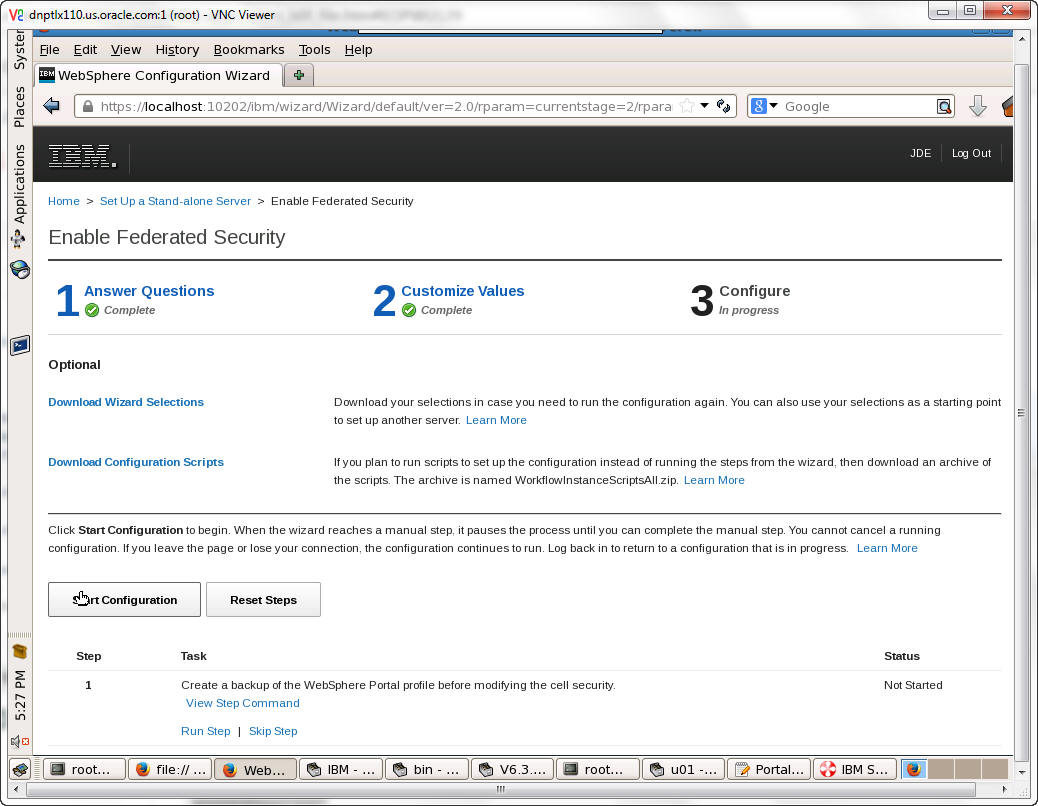Open the Tools menu

pyautogui.click(x=314, y=50)
